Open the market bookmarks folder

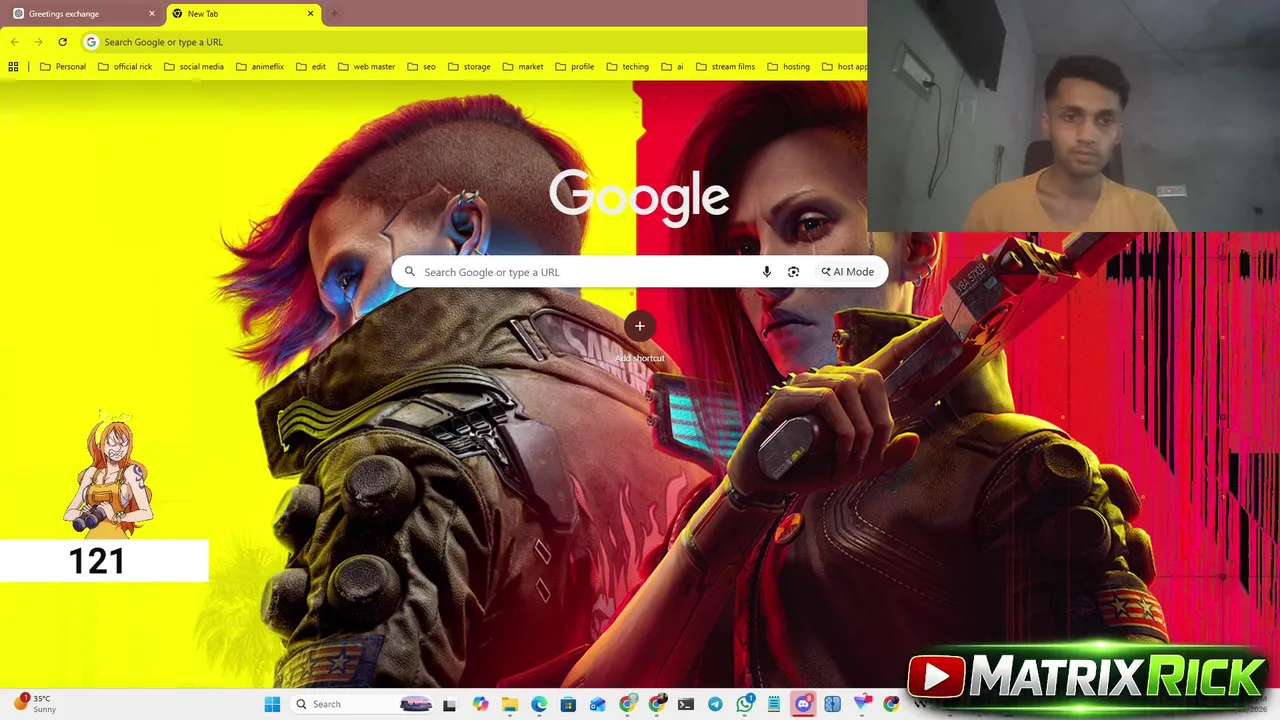point(523,67)
